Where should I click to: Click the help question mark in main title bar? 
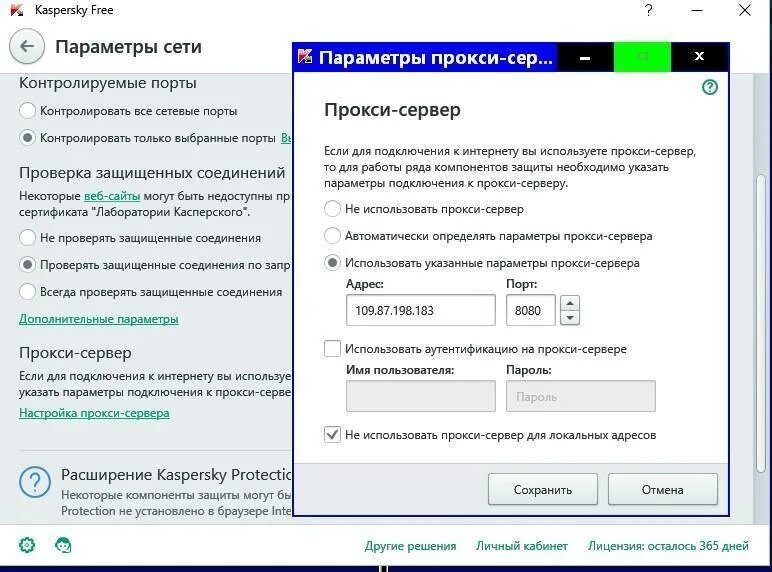point(648,10)
